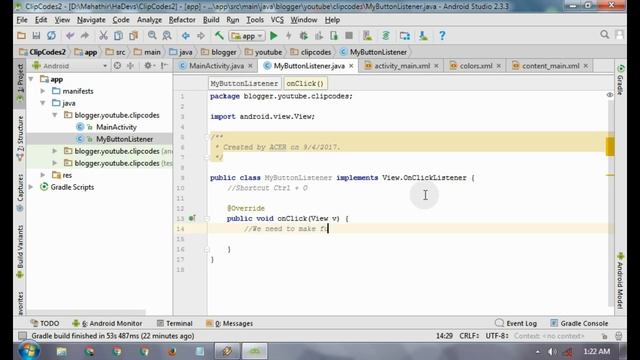The width and height of the screenshot is (640, 360).
Task: Click the Windows Start button
Action: pos(29,351)
